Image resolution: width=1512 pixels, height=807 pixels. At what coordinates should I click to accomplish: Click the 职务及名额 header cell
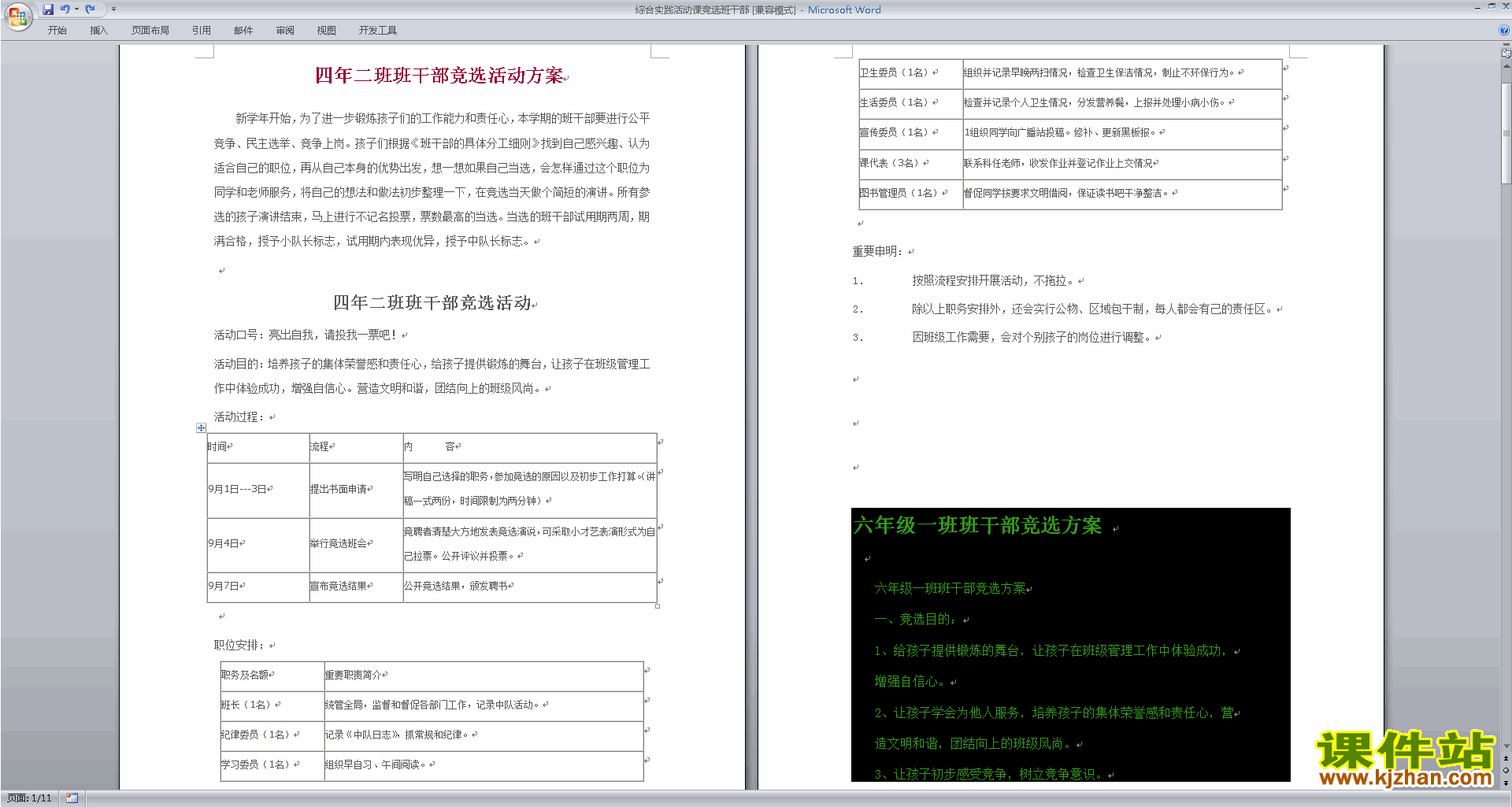click(272, 675)
